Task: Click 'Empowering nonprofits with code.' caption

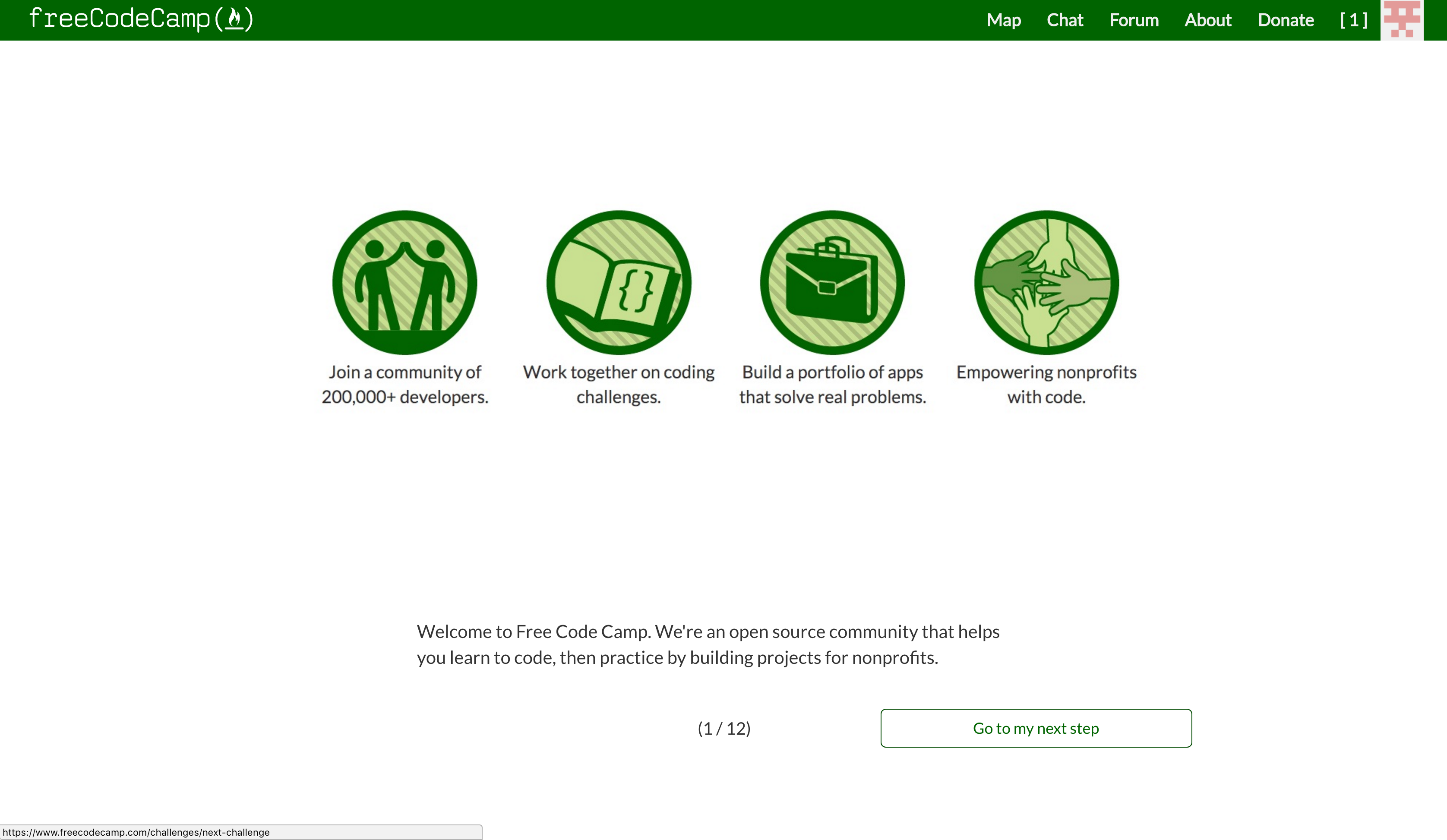Action: (x=1046, y=384)
